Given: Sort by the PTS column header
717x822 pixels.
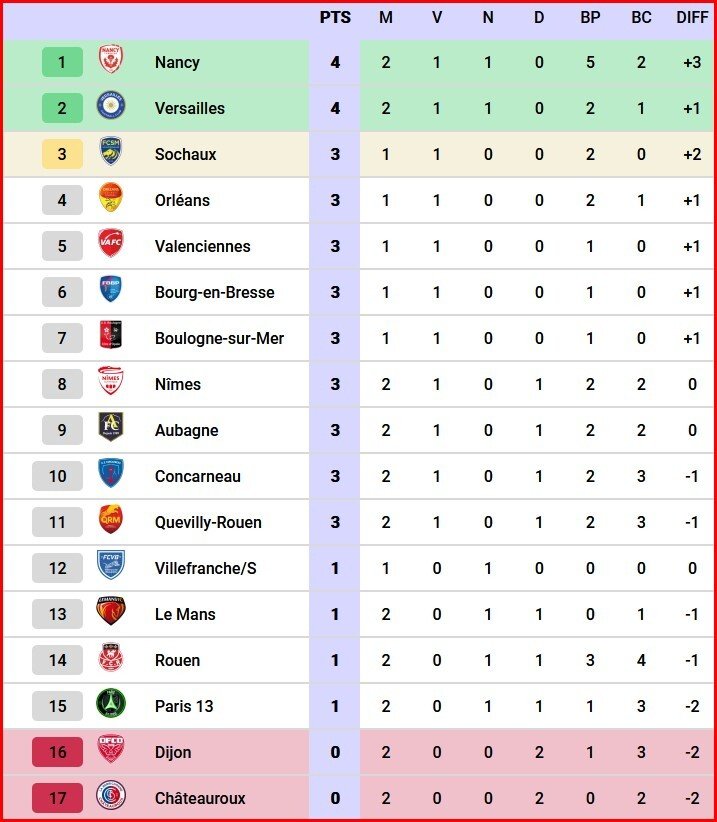Looking at the screenshot, I should [335, 18].
